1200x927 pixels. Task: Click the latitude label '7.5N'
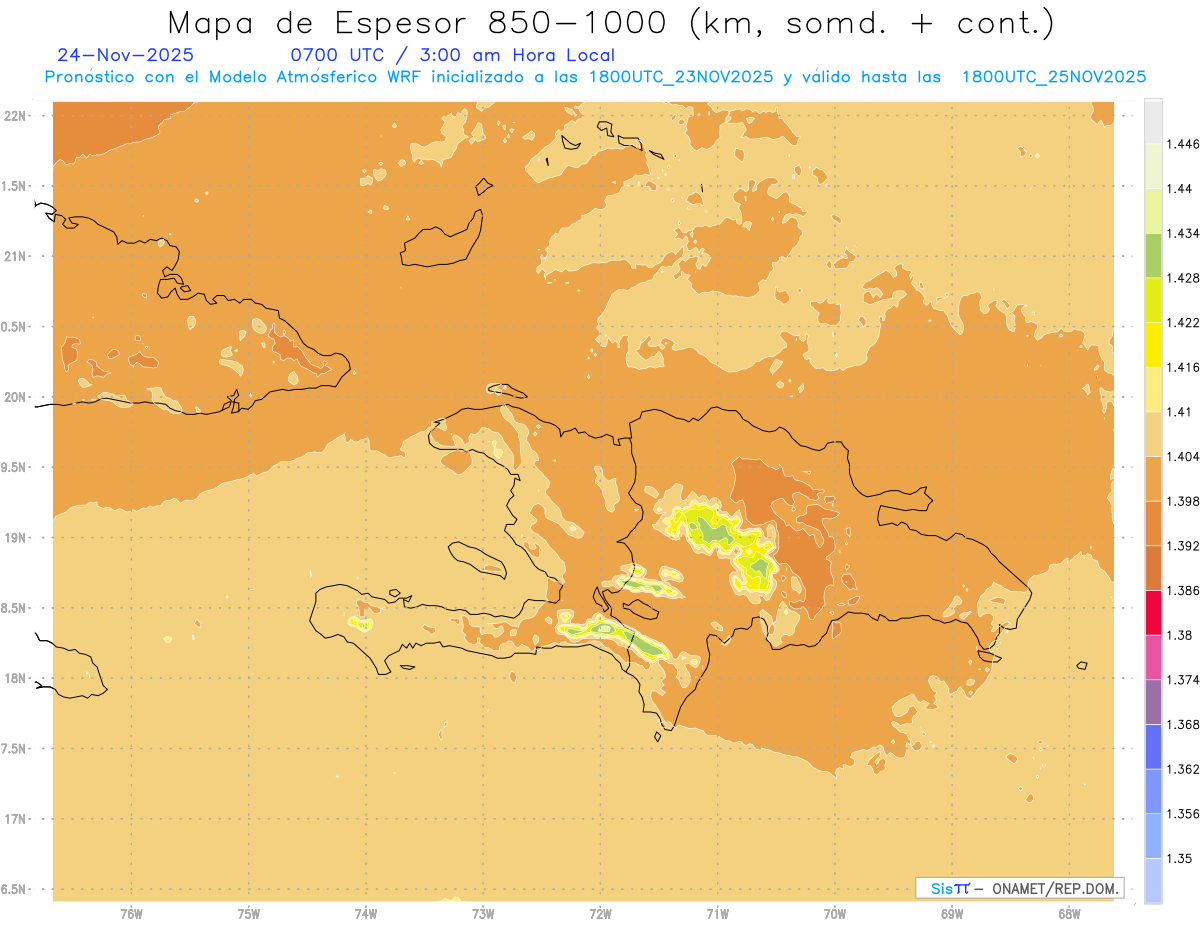pos(15,749)
